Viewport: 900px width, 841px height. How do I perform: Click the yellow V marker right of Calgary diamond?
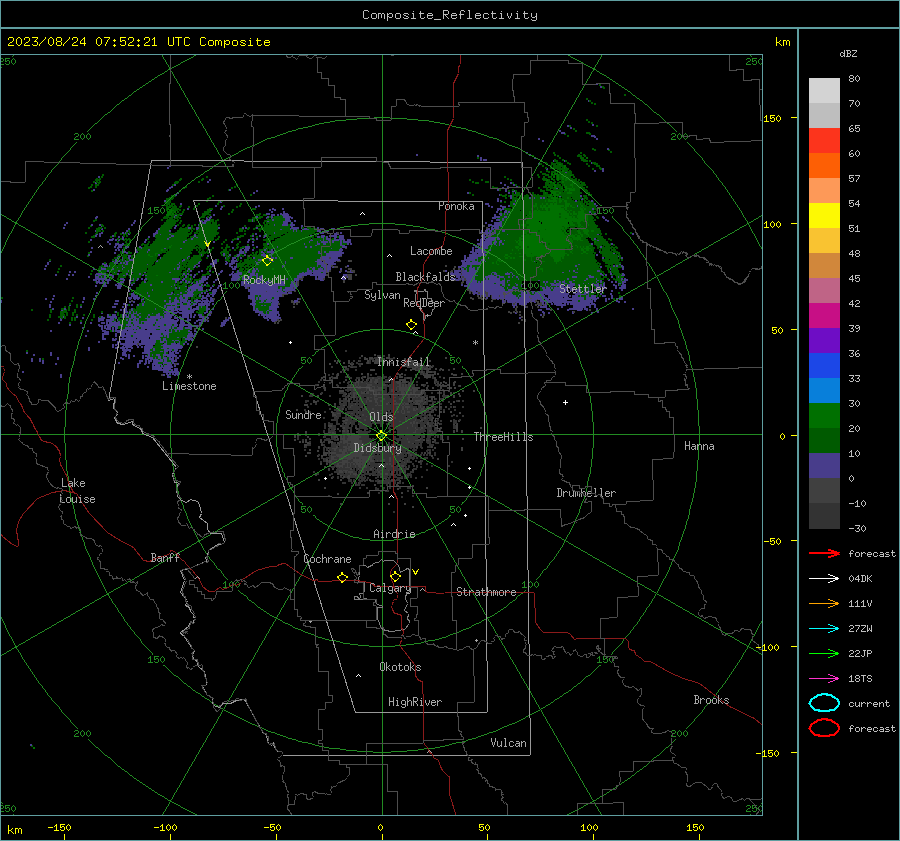(x=416, y=572)
